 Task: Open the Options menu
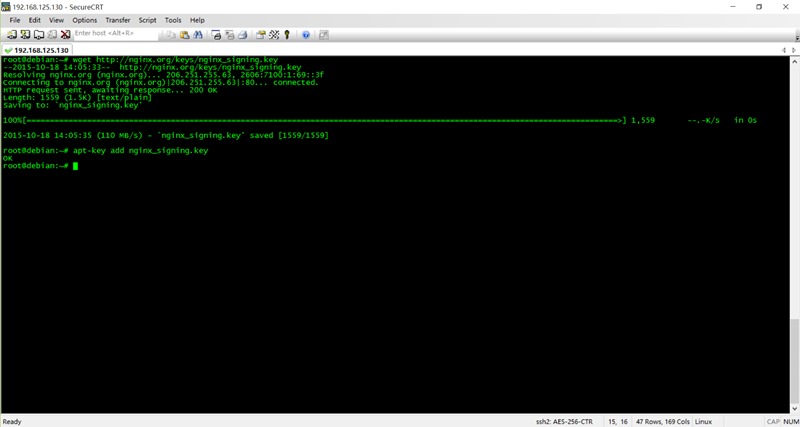85,20
